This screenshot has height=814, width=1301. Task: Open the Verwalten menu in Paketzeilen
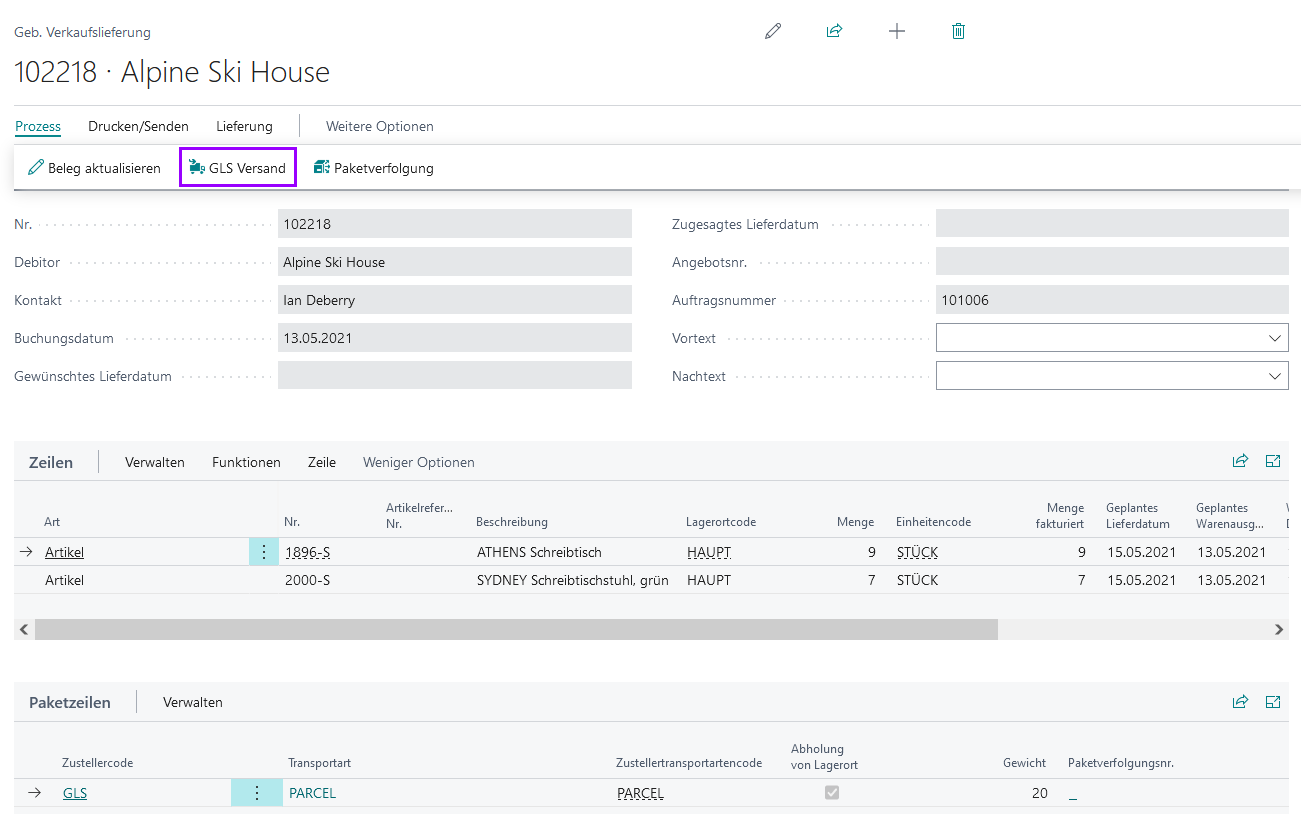tap(193, 702)
